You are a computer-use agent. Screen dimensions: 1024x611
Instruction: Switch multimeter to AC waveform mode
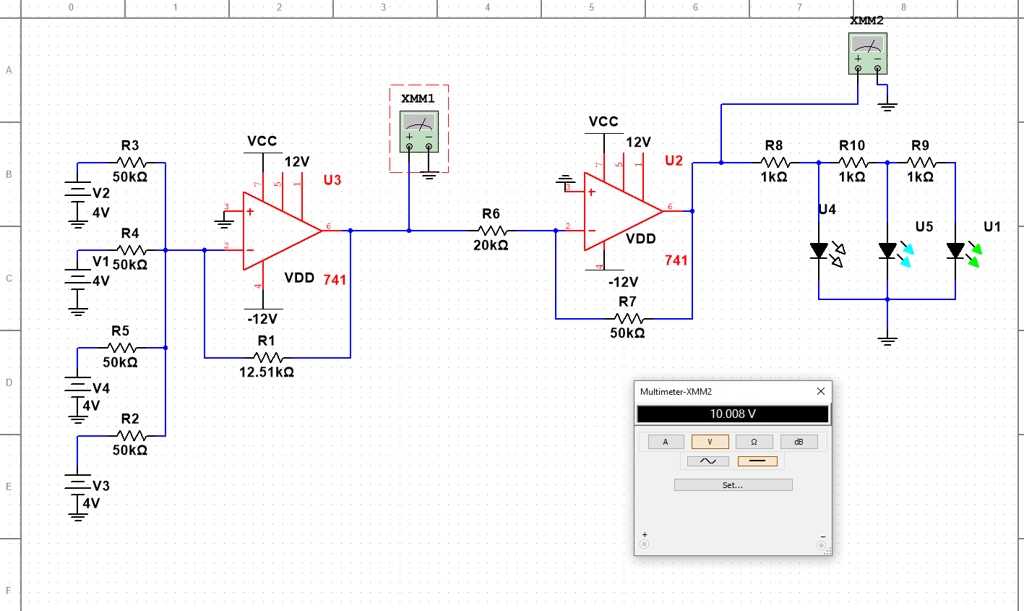(x=707, y=461)
